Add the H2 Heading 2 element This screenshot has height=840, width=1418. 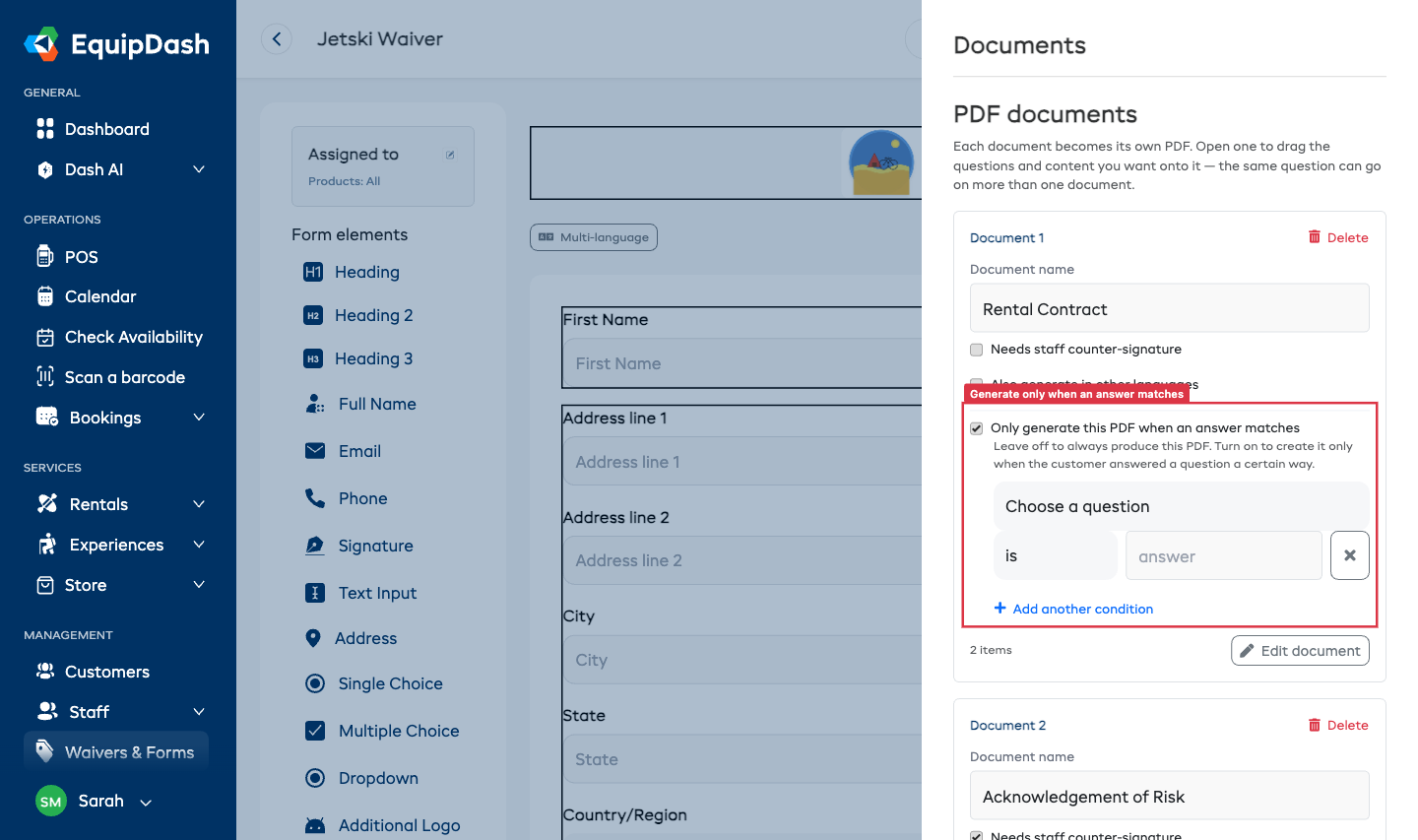tap(358, 315)
